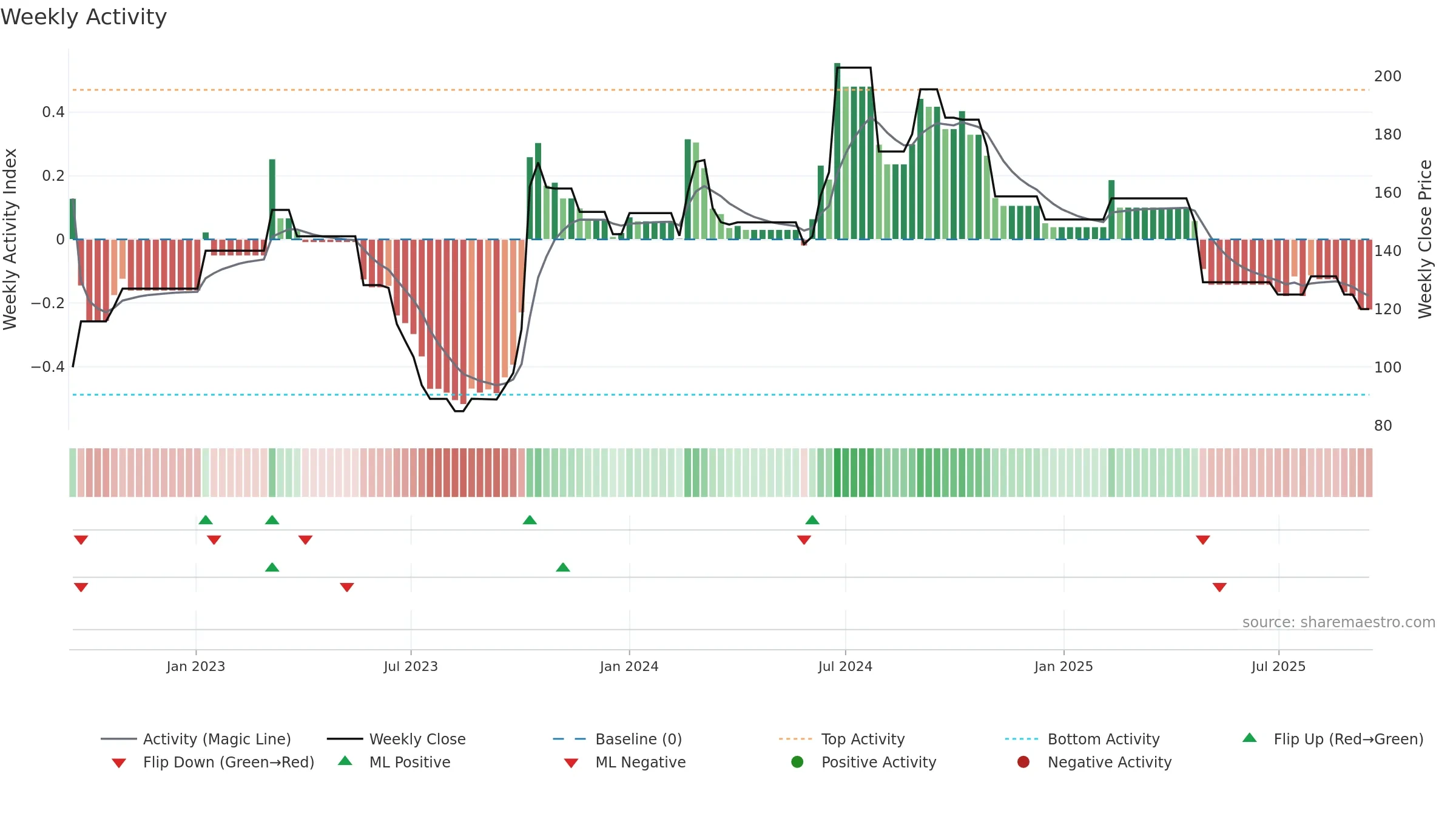Click the tallest green activity bar near Jul 2024
1456x819 pixels.
[837, 151]
